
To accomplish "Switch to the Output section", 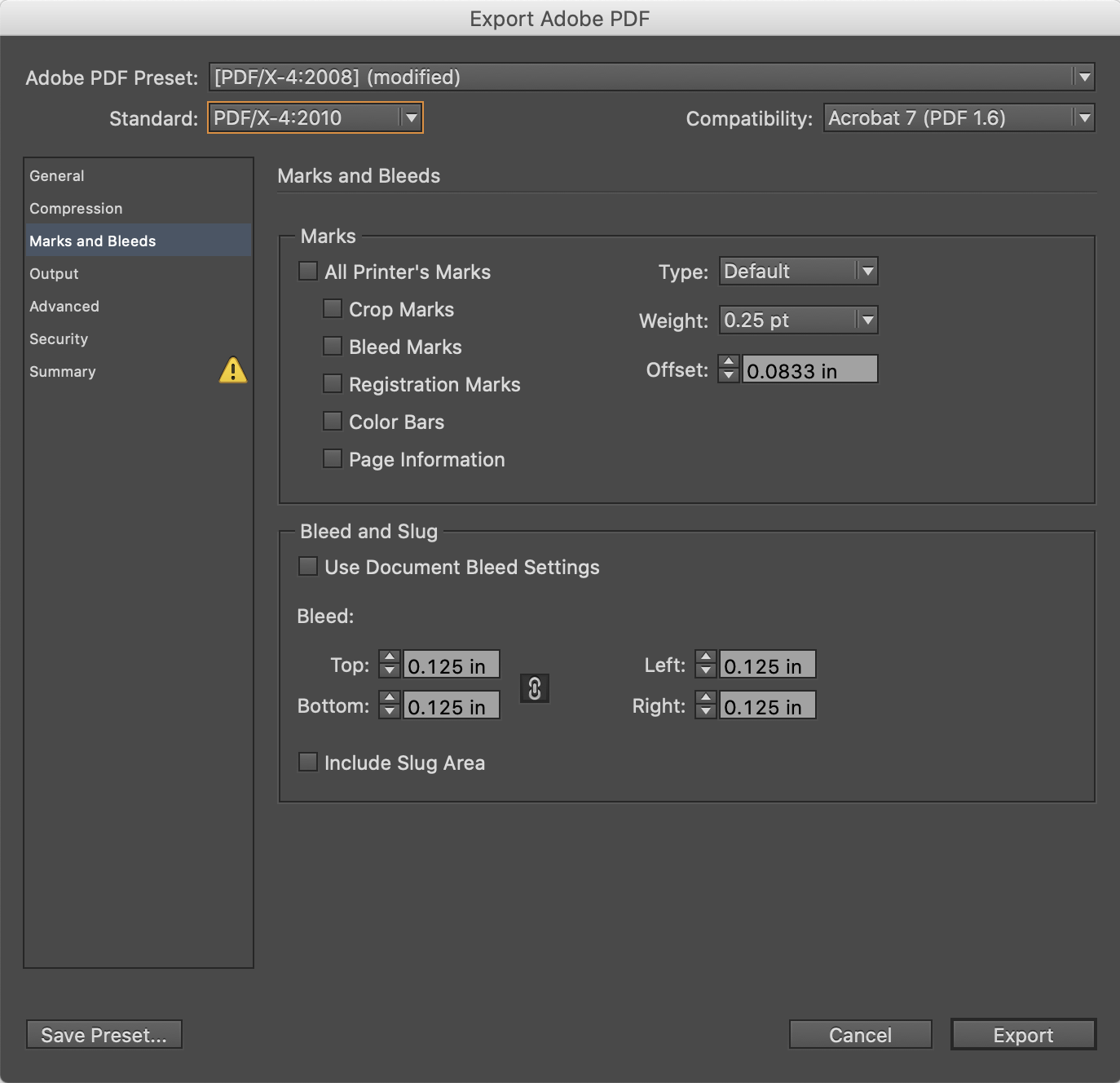I will 139,273.
